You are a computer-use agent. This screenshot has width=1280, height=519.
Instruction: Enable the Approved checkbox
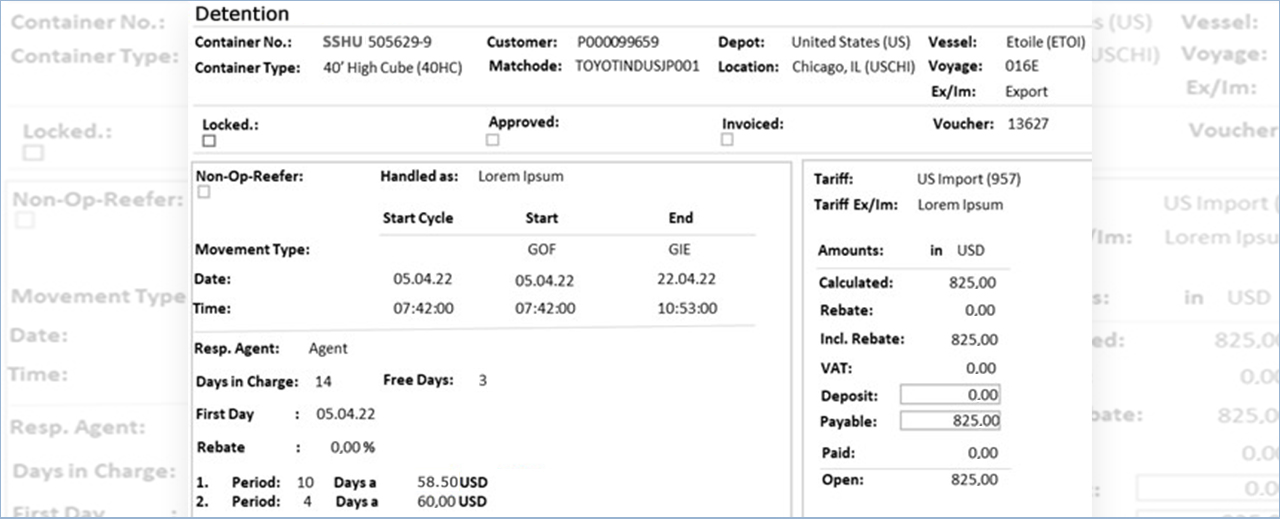point(494,139)
